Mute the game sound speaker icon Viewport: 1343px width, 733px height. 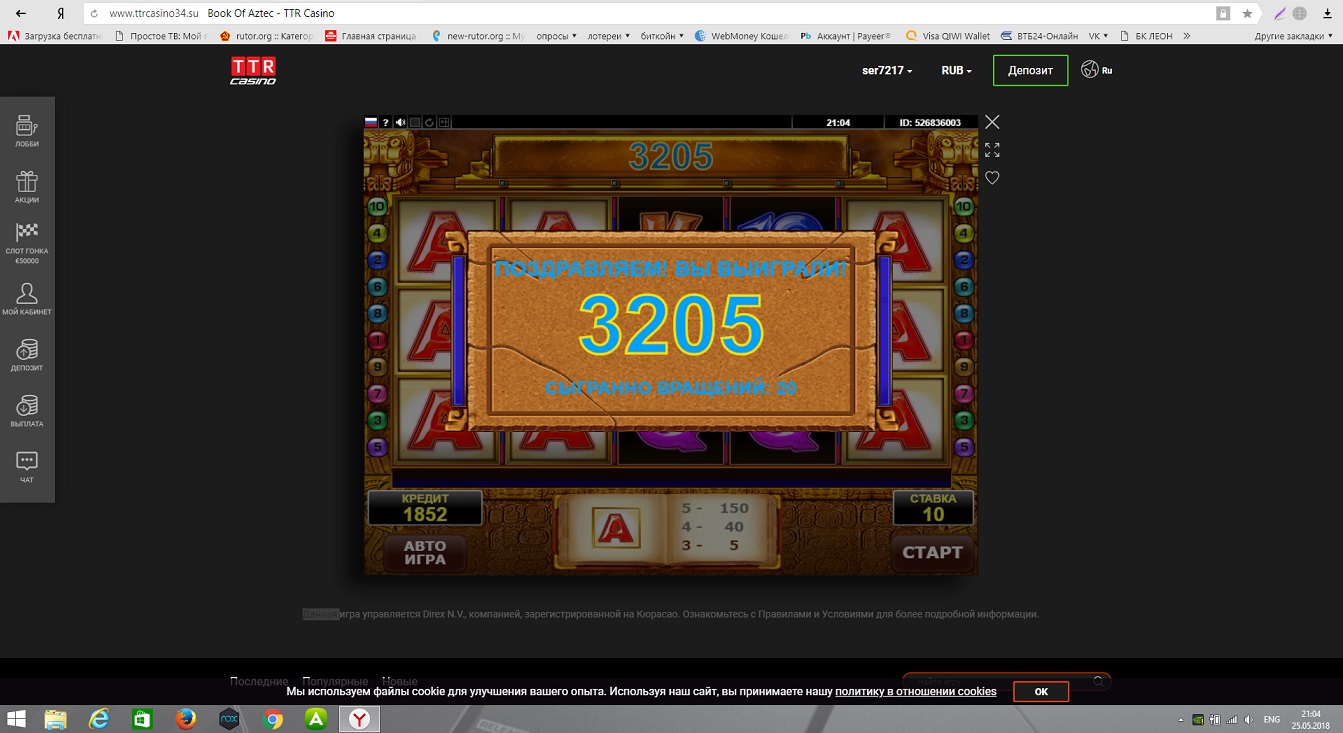tap(400, 122)
